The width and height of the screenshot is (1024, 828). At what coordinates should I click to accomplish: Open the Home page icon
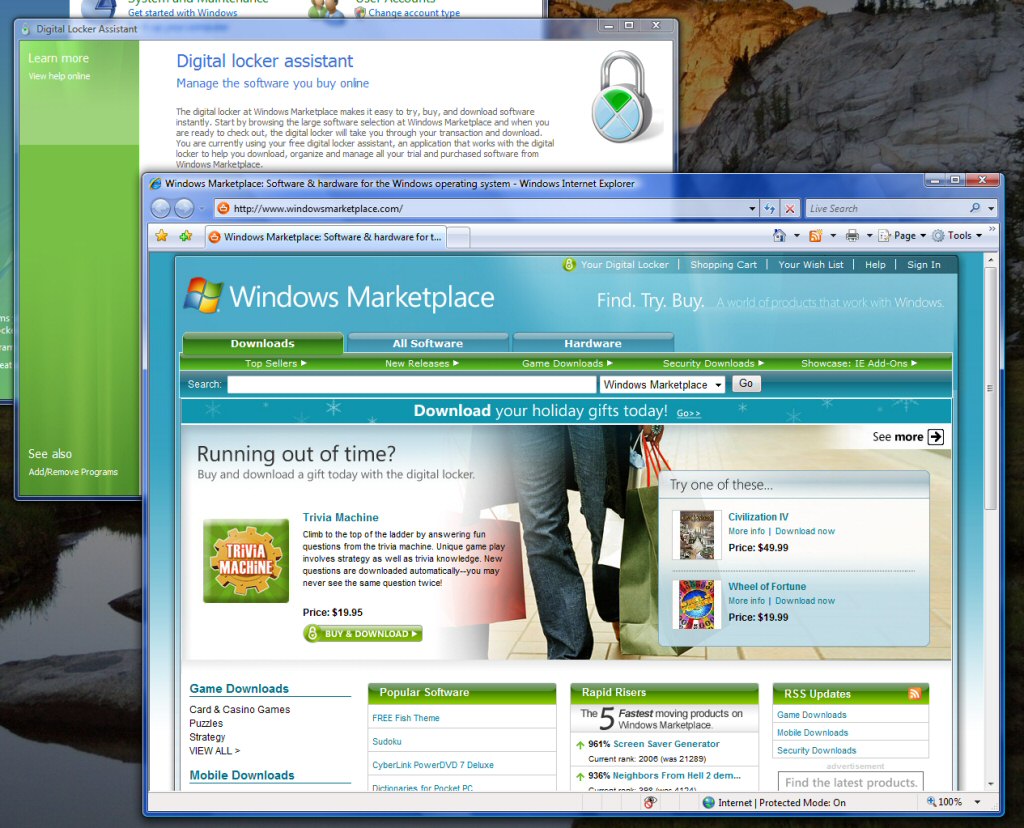click(779, 236)
